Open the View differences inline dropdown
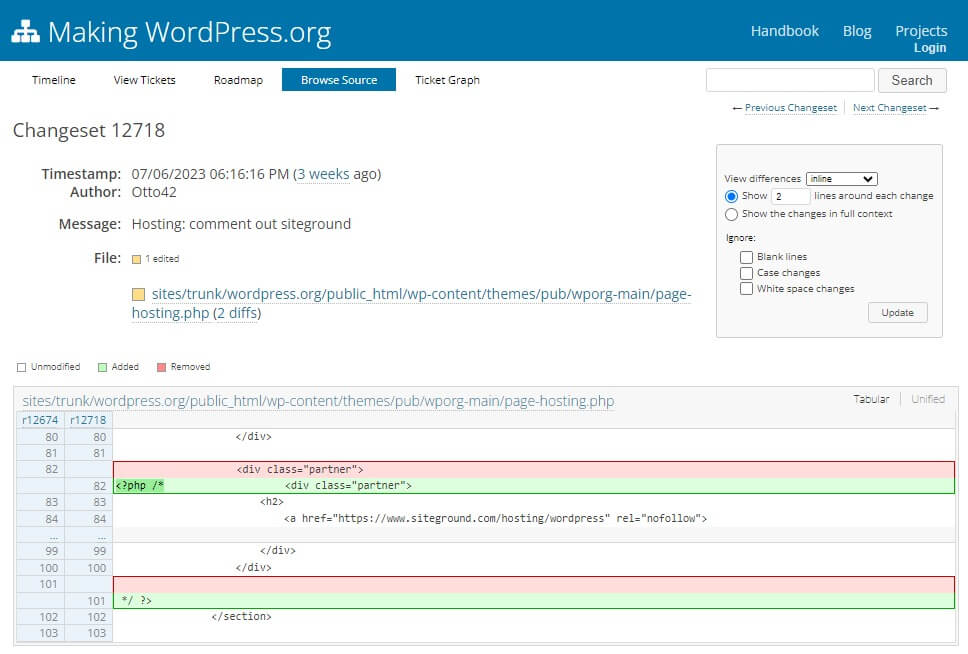Image resolution: width=968 pixels, height=654 pixels. pyautogui.click(x=841, y=179)
